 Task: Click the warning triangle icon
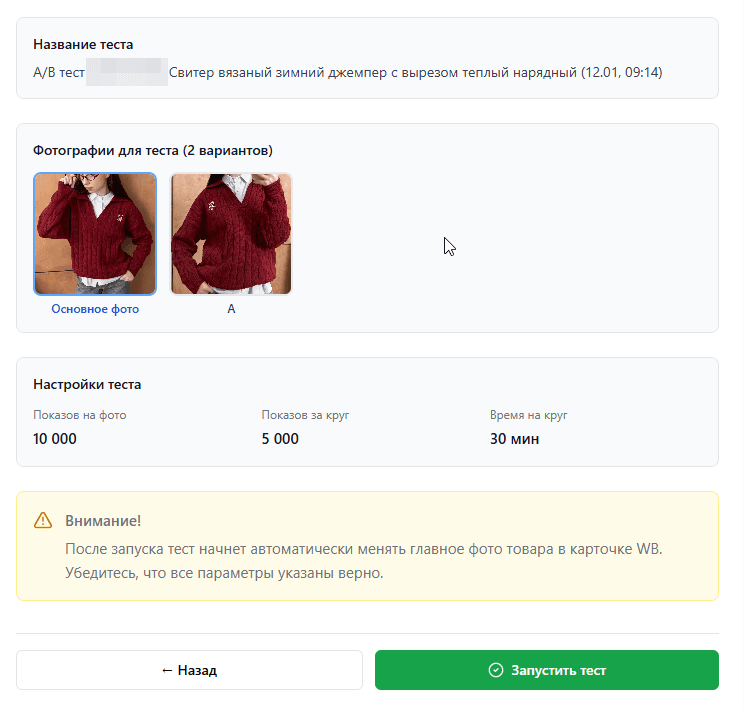point(42,520)
